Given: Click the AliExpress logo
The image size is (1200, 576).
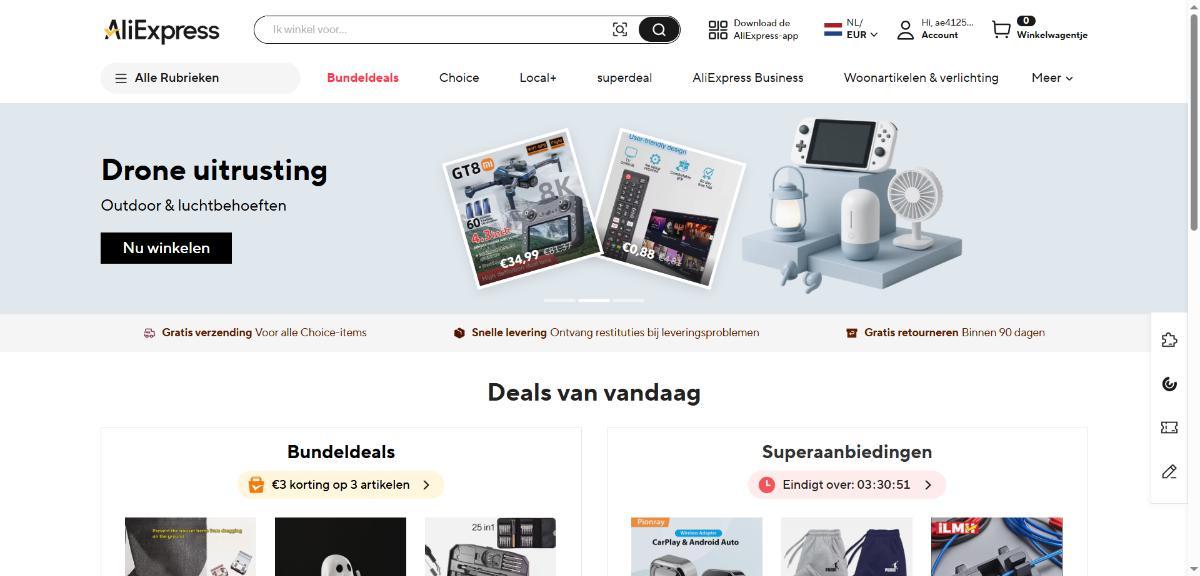Looking at the screenshot, I should [x=161, y=31].
